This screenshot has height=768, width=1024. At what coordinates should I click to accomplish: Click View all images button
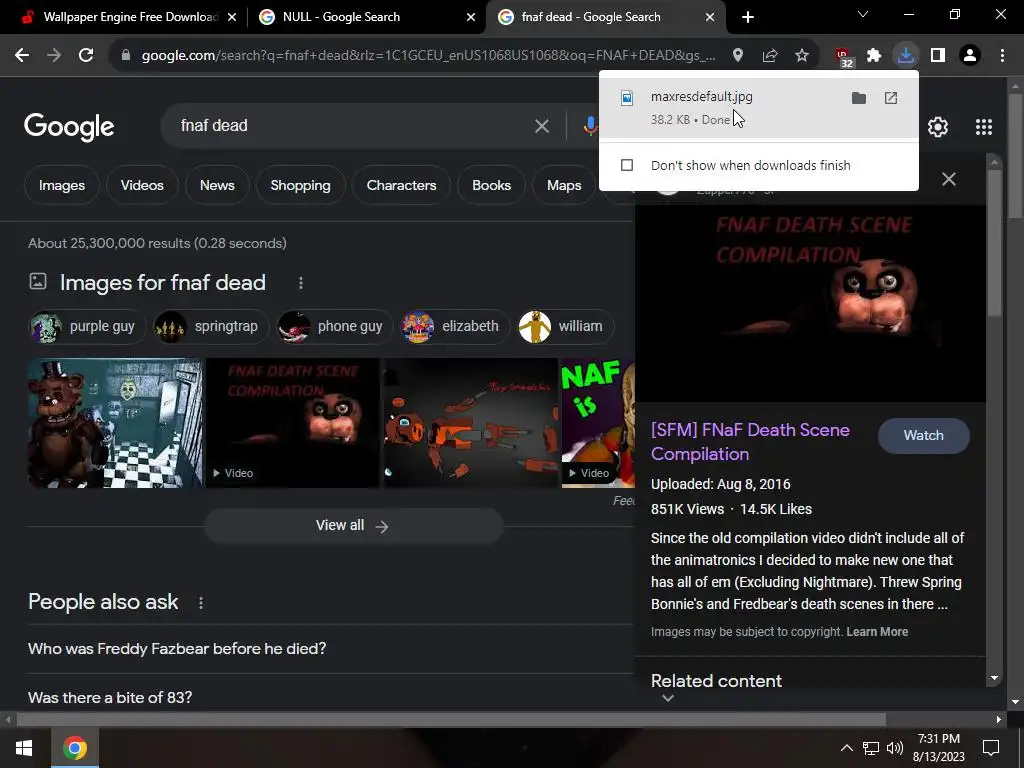353,526
